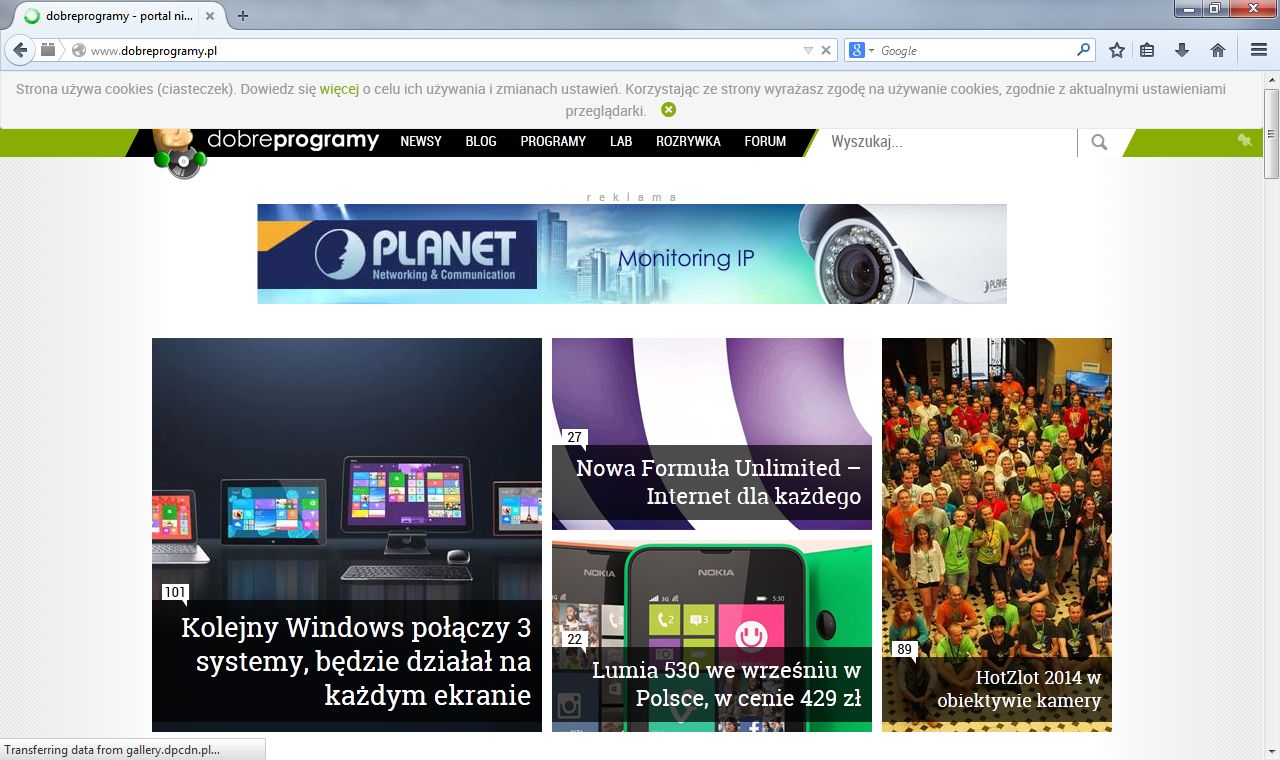The height and width of the screenshot is (760, 1280).
Task: Show bookmarks list icon
Action: click(x=1148, y=50)
